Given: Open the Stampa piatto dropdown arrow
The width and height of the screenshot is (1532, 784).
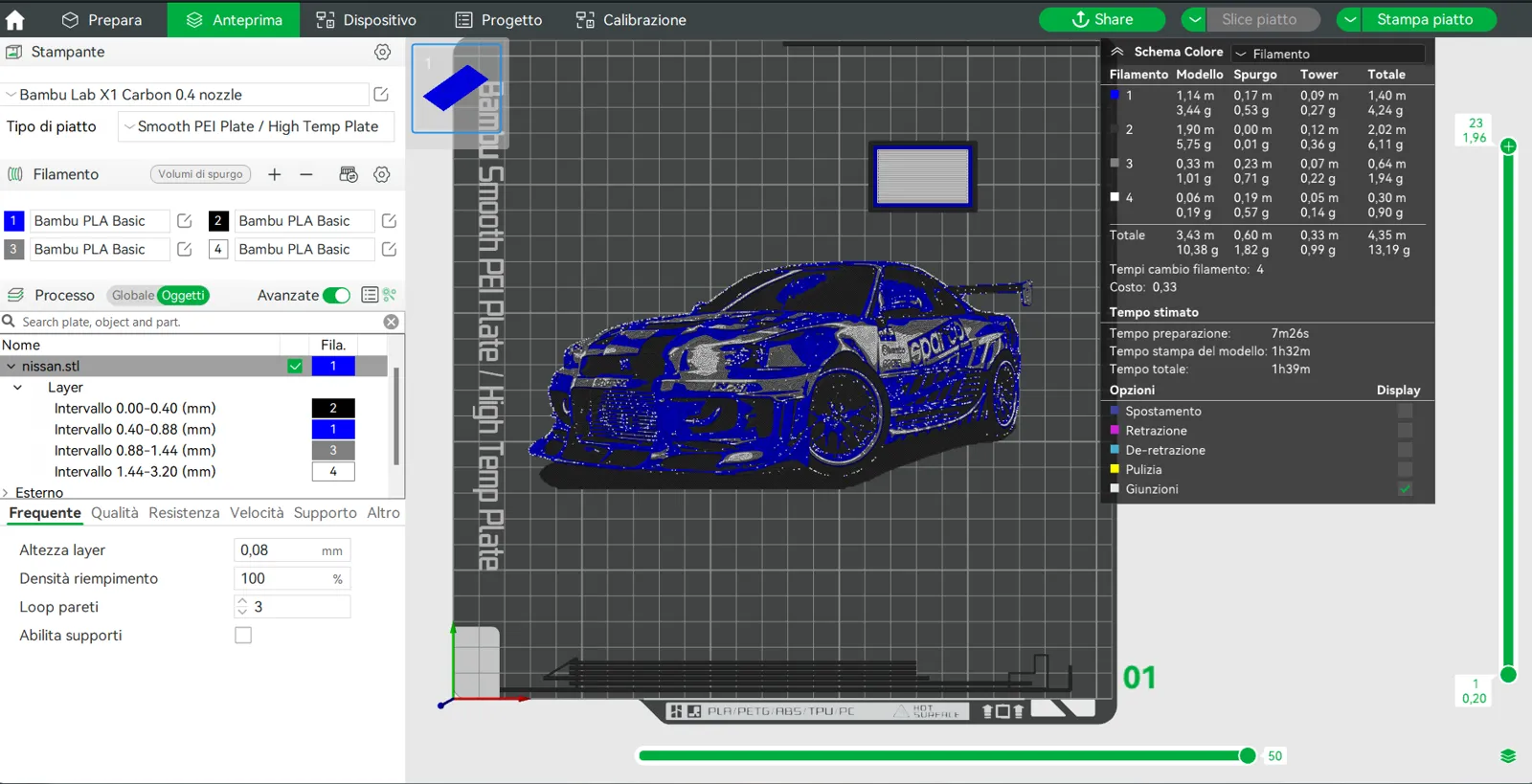Looking at the screenshot, I should point(1348,19).
